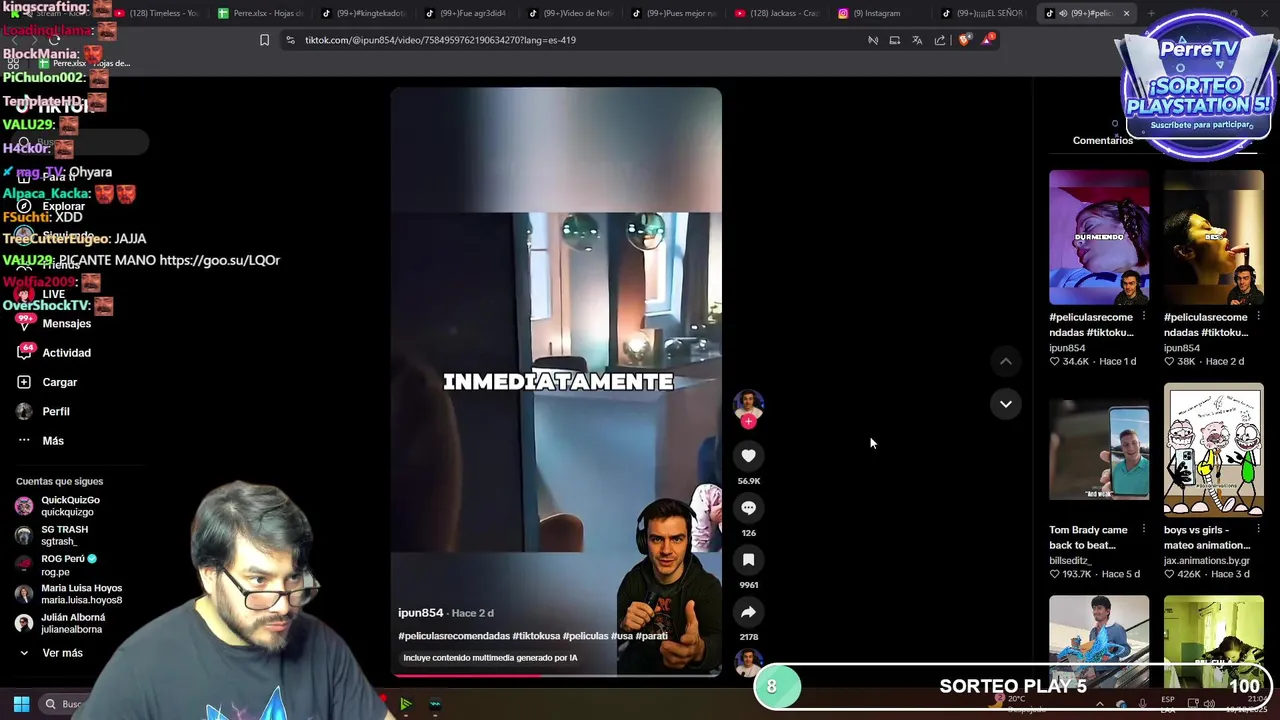Open three-dot menu on 38K related video
Viewport: 1280px width, 720px height.
coord(1258,317)
